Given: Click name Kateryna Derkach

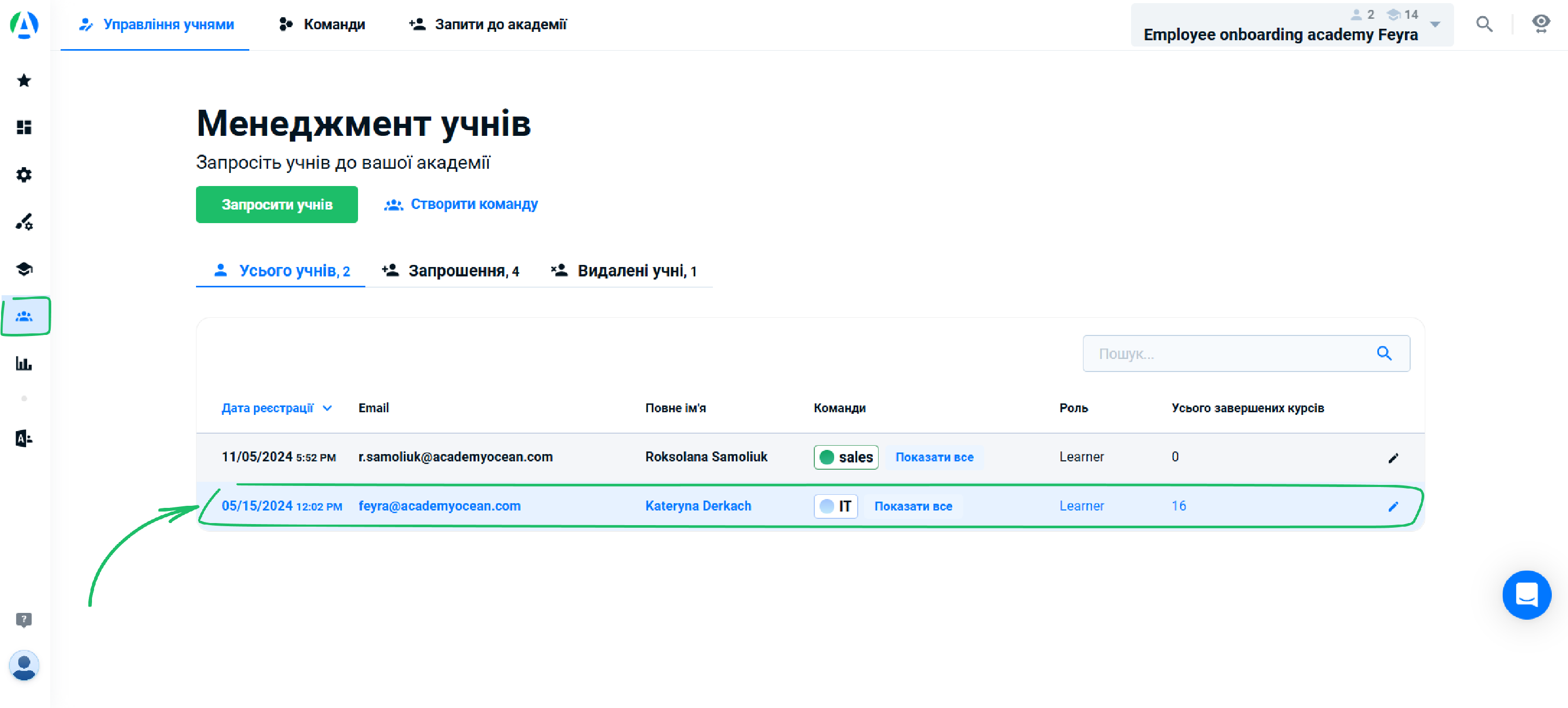Looking at the screenshot, I should (698, 506).
